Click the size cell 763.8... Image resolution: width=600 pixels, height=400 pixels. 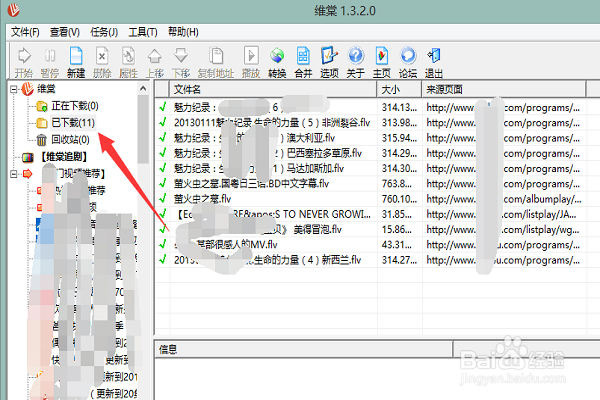(396, 184)
